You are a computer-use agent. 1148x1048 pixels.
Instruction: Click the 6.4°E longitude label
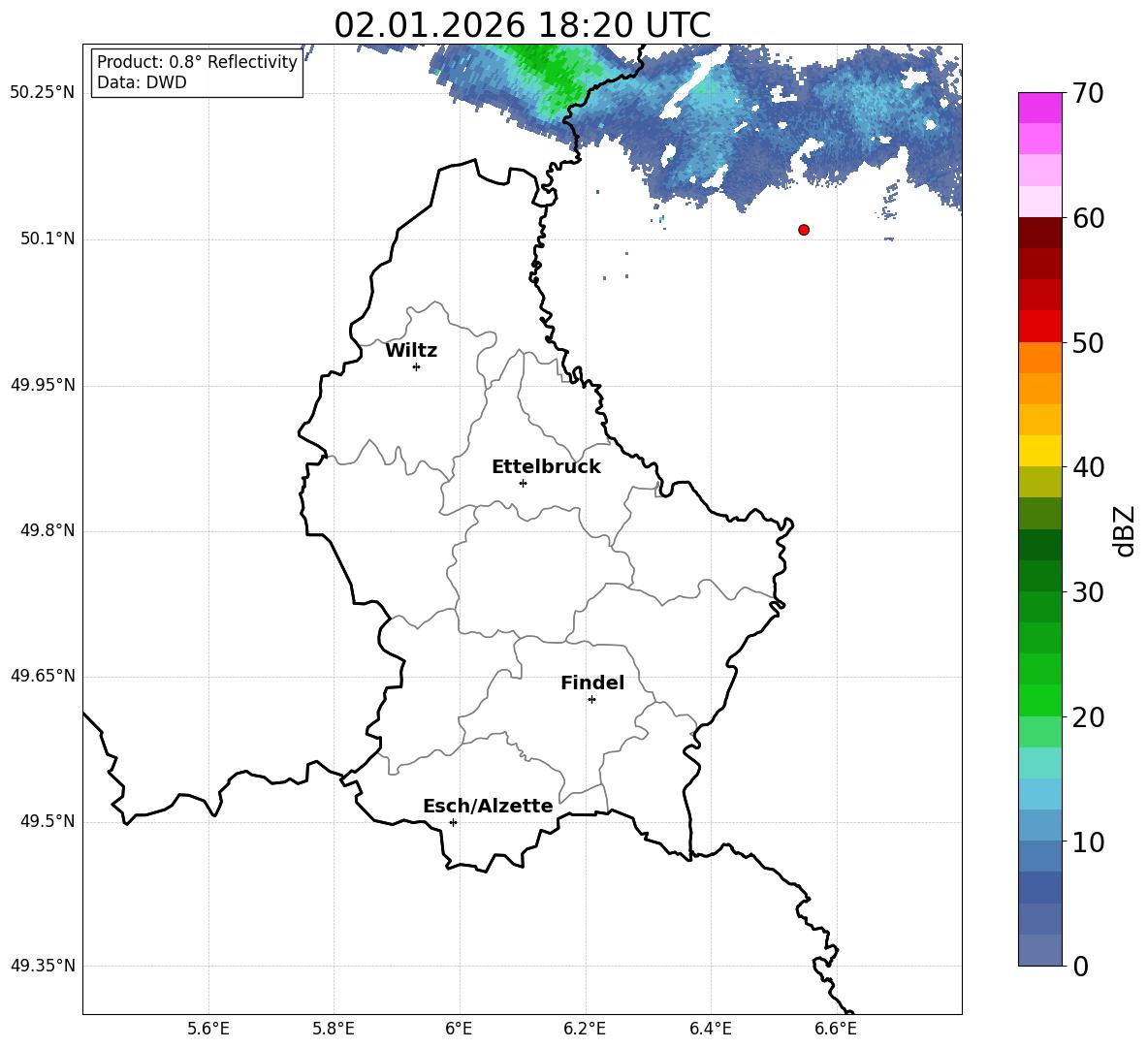710,1029
